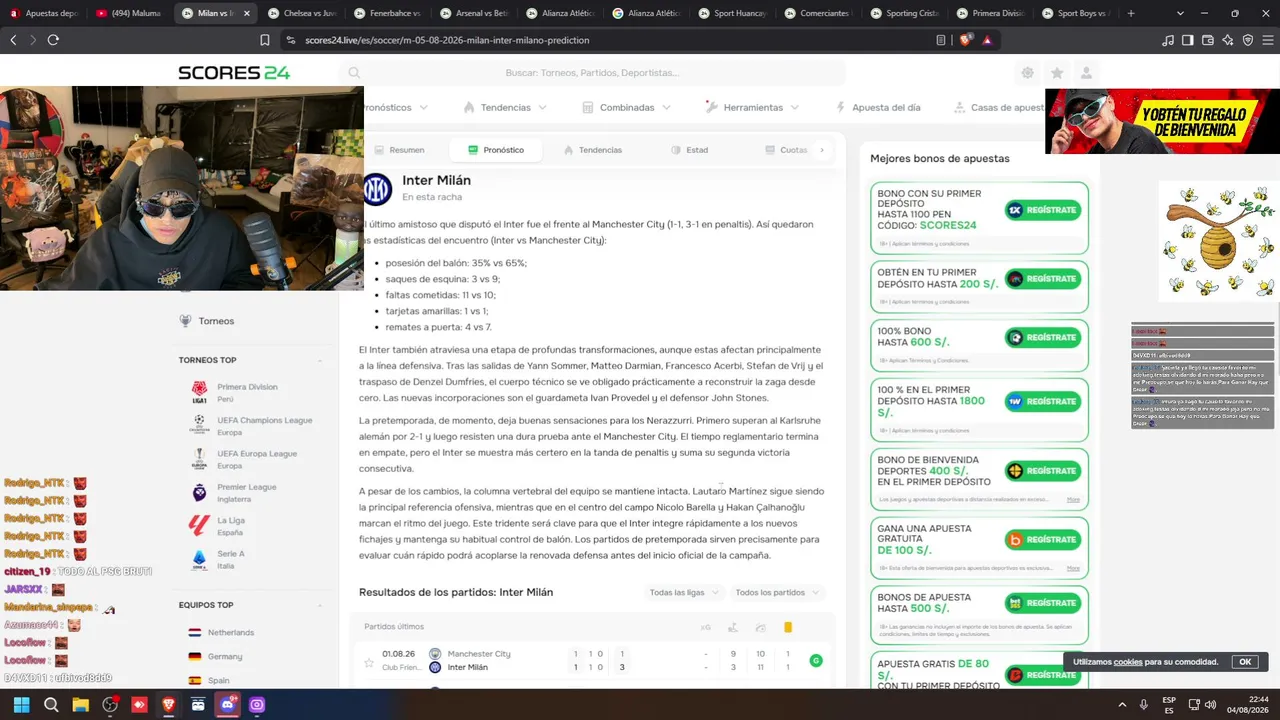The height and width of the screenshot is (720, 1280).
Task: Open the Brave browser taskbar icon
Action: tap(168, 705)
